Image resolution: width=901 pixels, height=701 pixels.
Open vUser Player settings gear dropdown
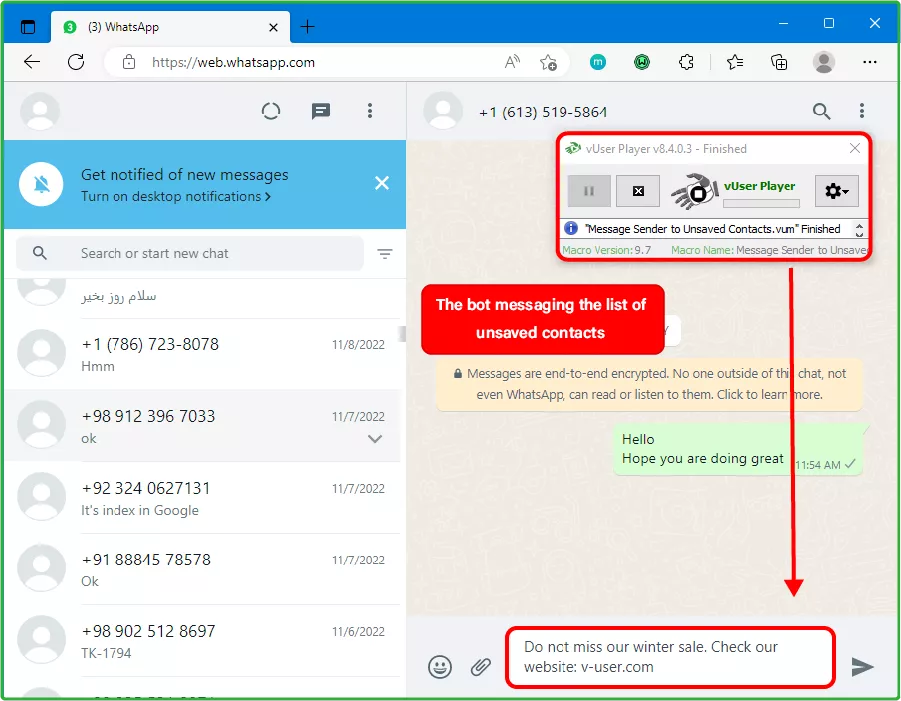837,191
